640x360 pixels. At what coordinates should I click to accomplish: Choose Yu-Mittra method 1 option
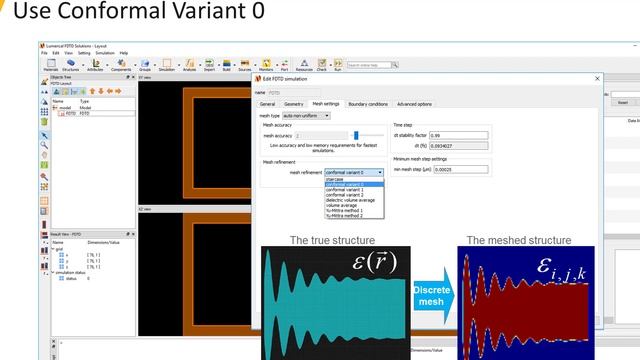tap(354, 211)
